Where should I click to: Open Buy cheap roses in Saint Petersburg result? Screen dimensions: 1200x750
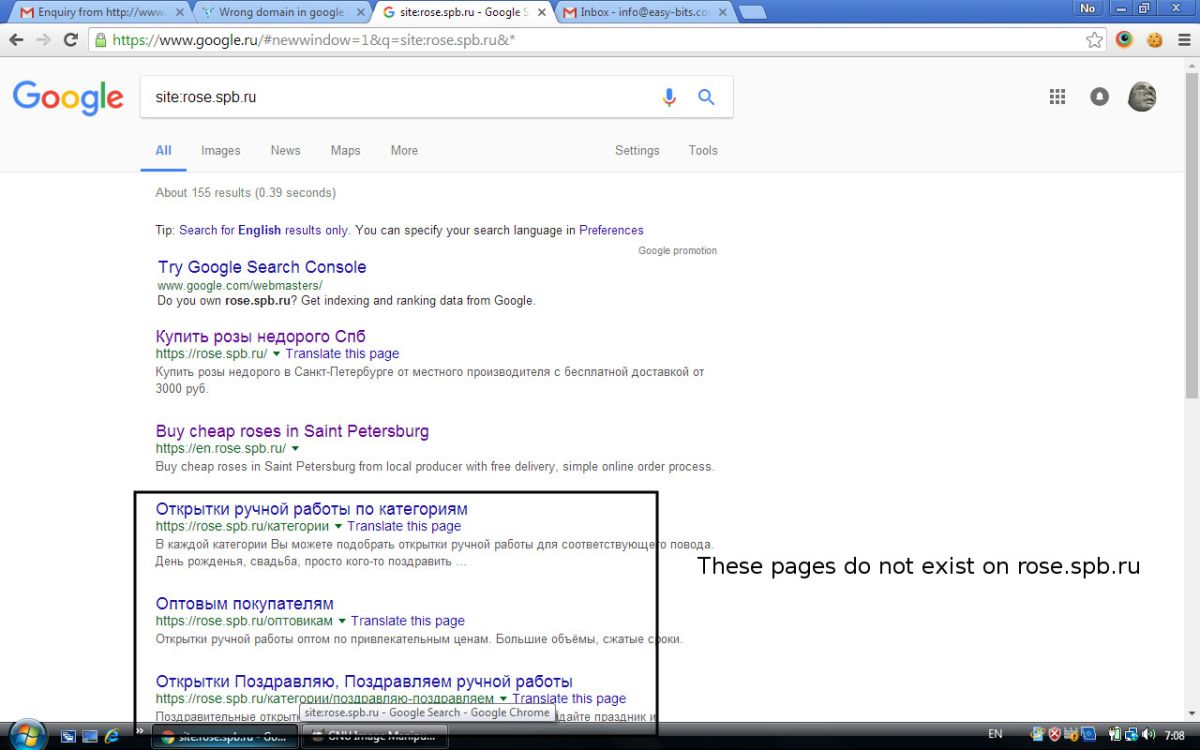pos(292,431)
